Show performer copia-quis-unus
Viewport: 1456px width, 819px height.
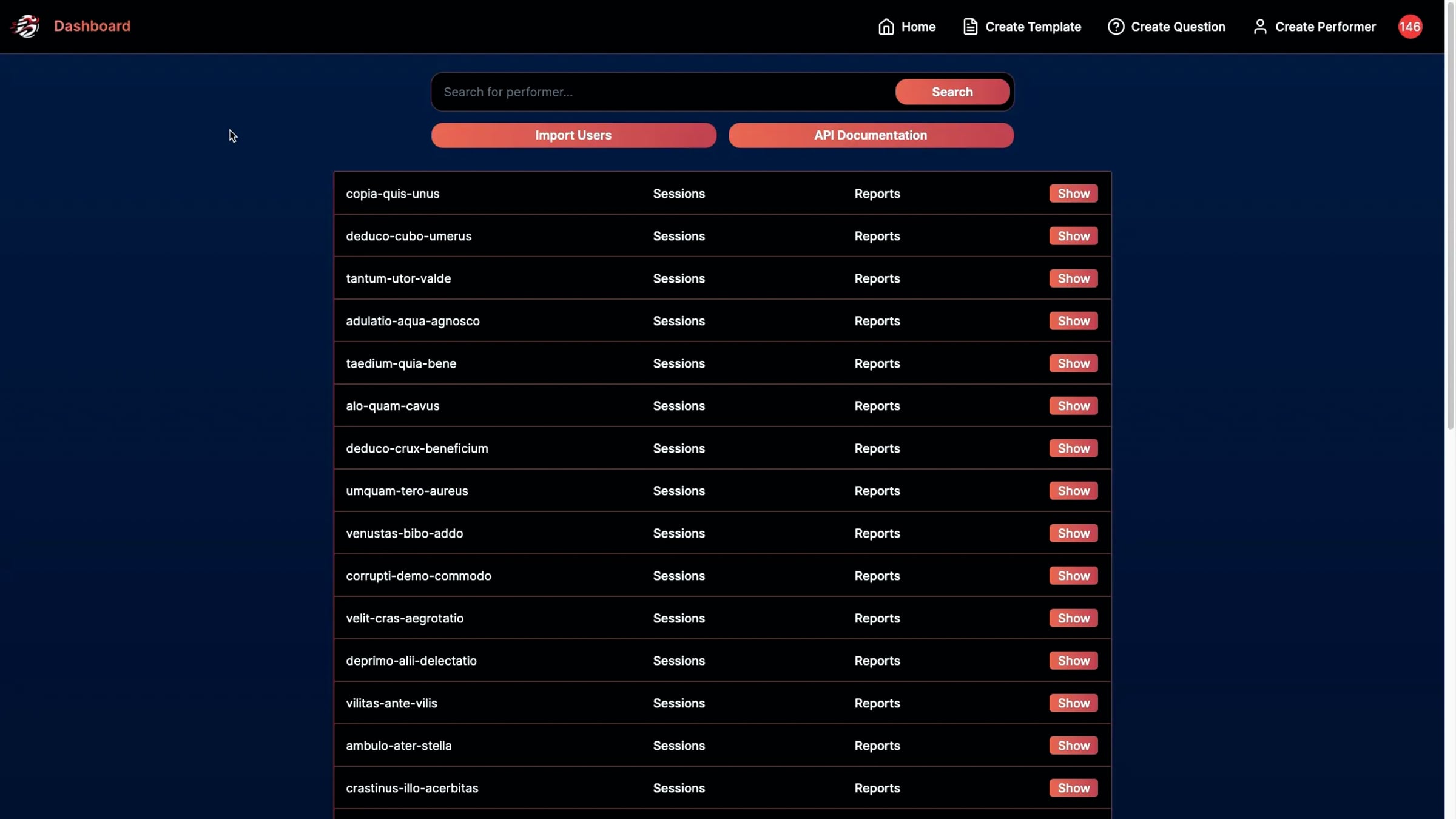point(1073,194)
